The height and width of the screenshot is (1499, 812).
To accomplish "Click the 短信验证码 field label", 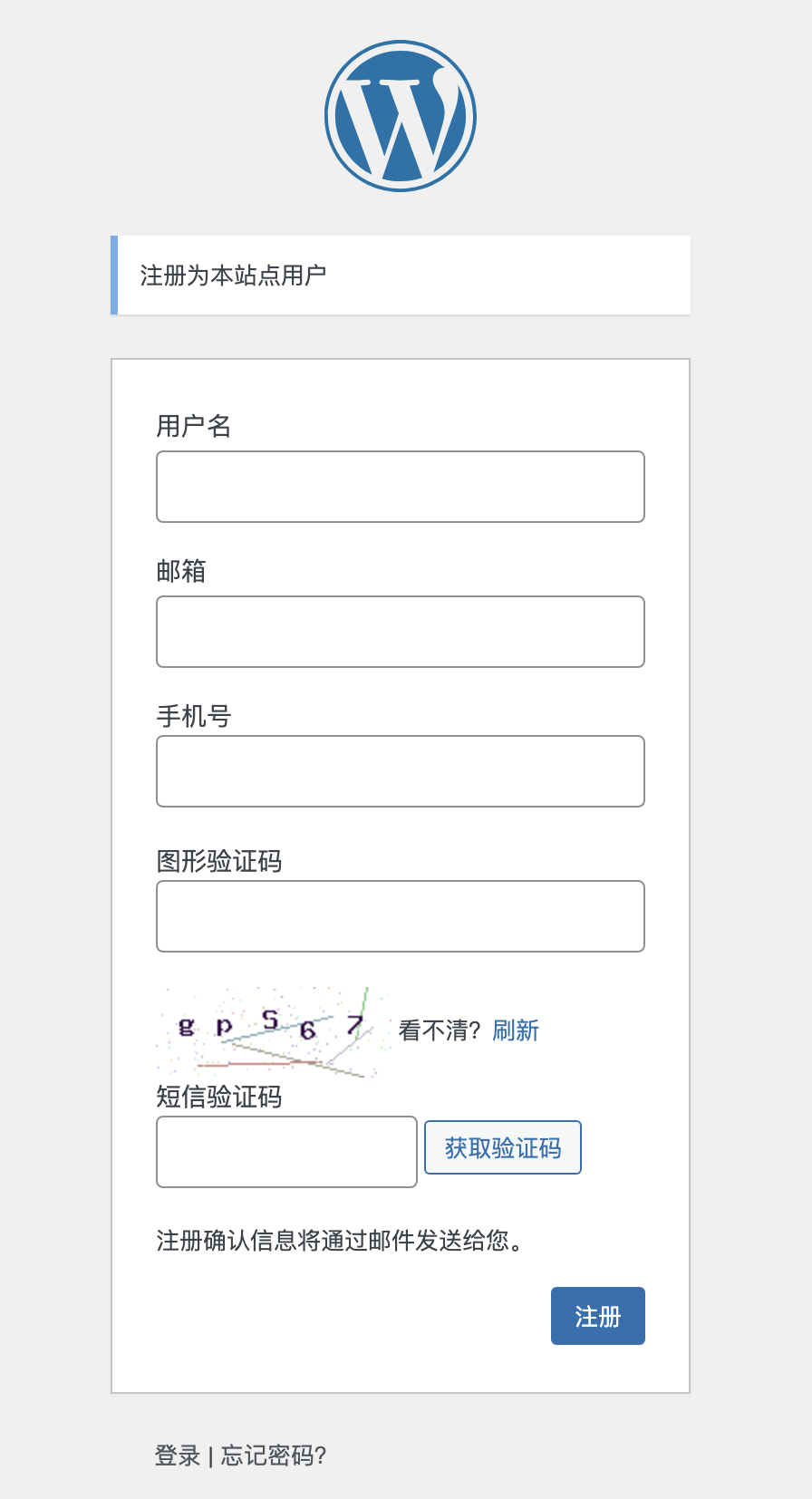I will [219, 1097].
